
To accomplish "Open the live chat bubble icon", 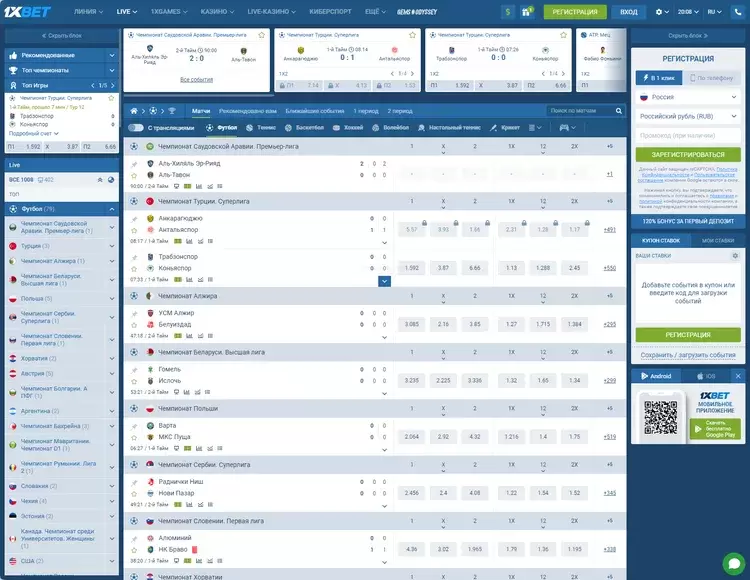I will coord(734,563).
